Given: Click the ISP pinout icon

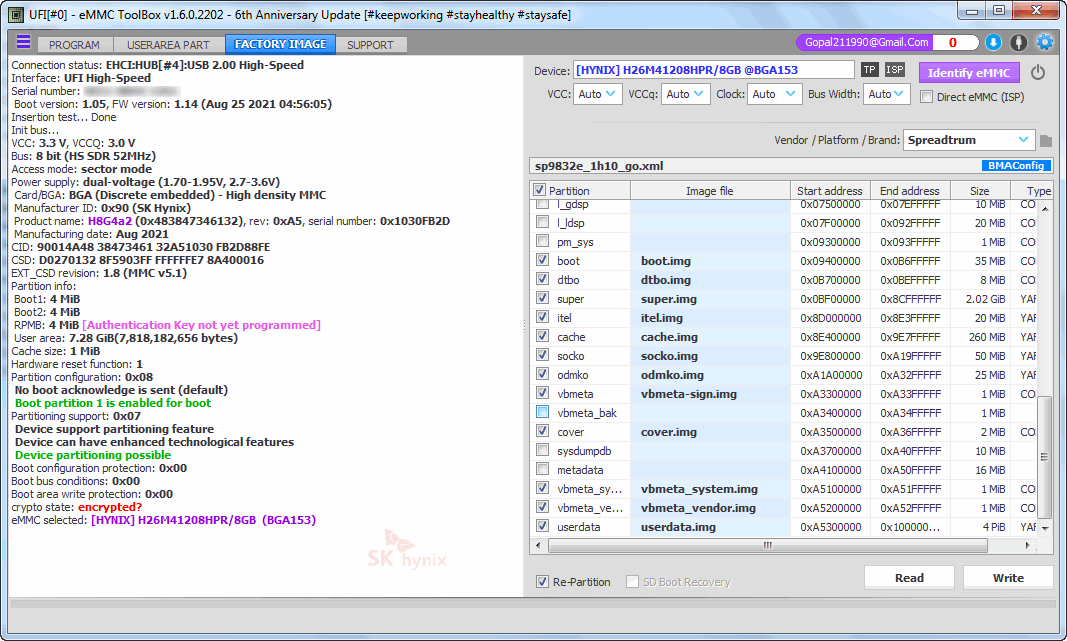Looking at the screenshot, I should pyautogui.click(x=894, y=69).
